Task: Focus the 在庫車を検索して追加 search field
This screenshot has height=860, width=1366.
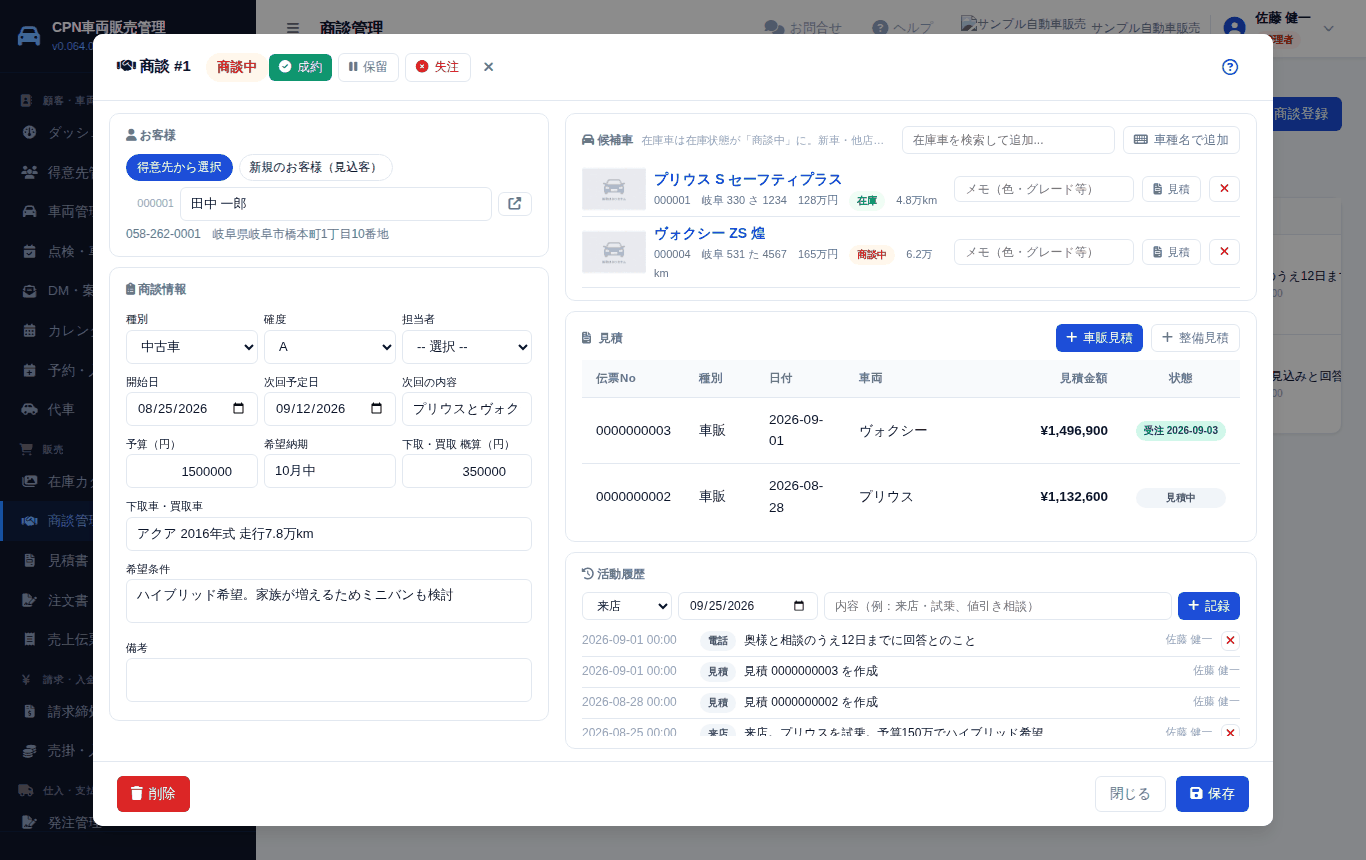Action: coord(1008,140)
